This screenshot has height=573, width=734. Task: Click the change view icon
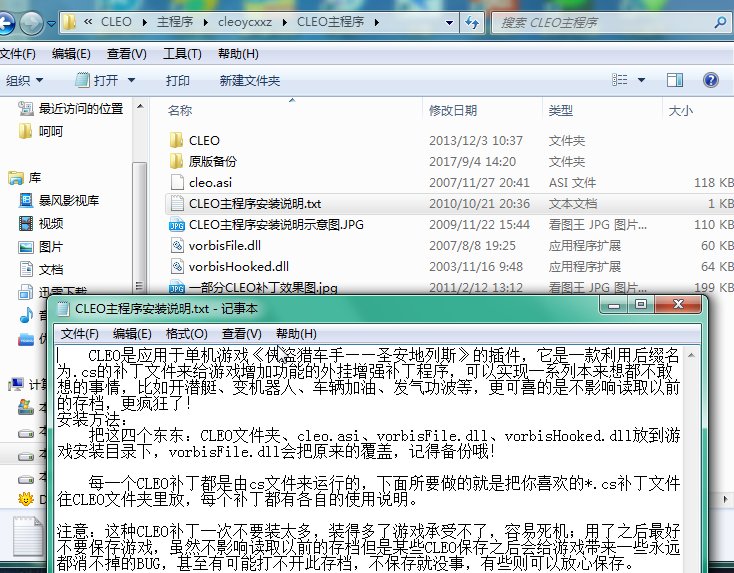click(x=619, y=80)
